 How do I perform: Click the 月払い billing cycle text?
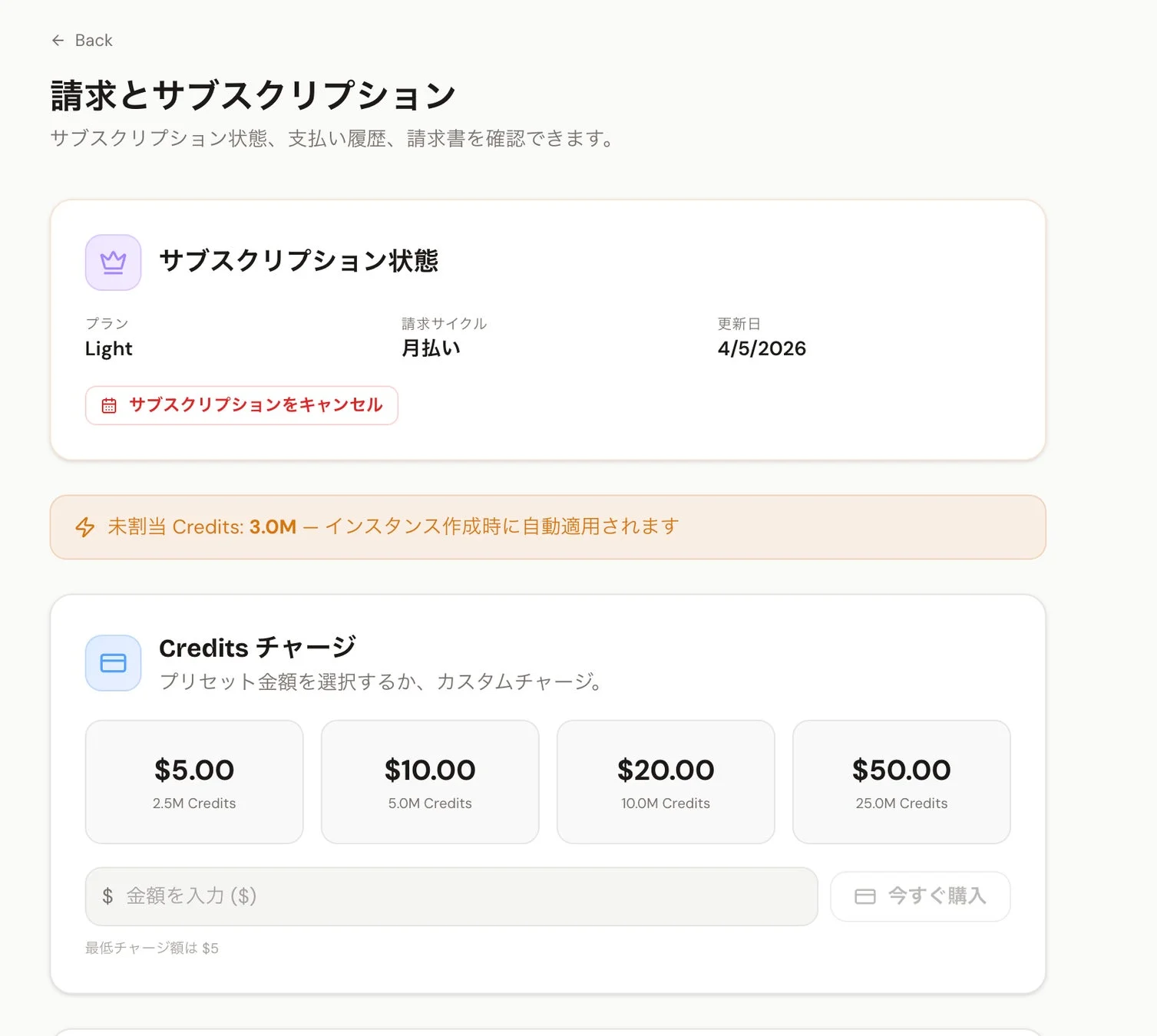coord(431,348)
